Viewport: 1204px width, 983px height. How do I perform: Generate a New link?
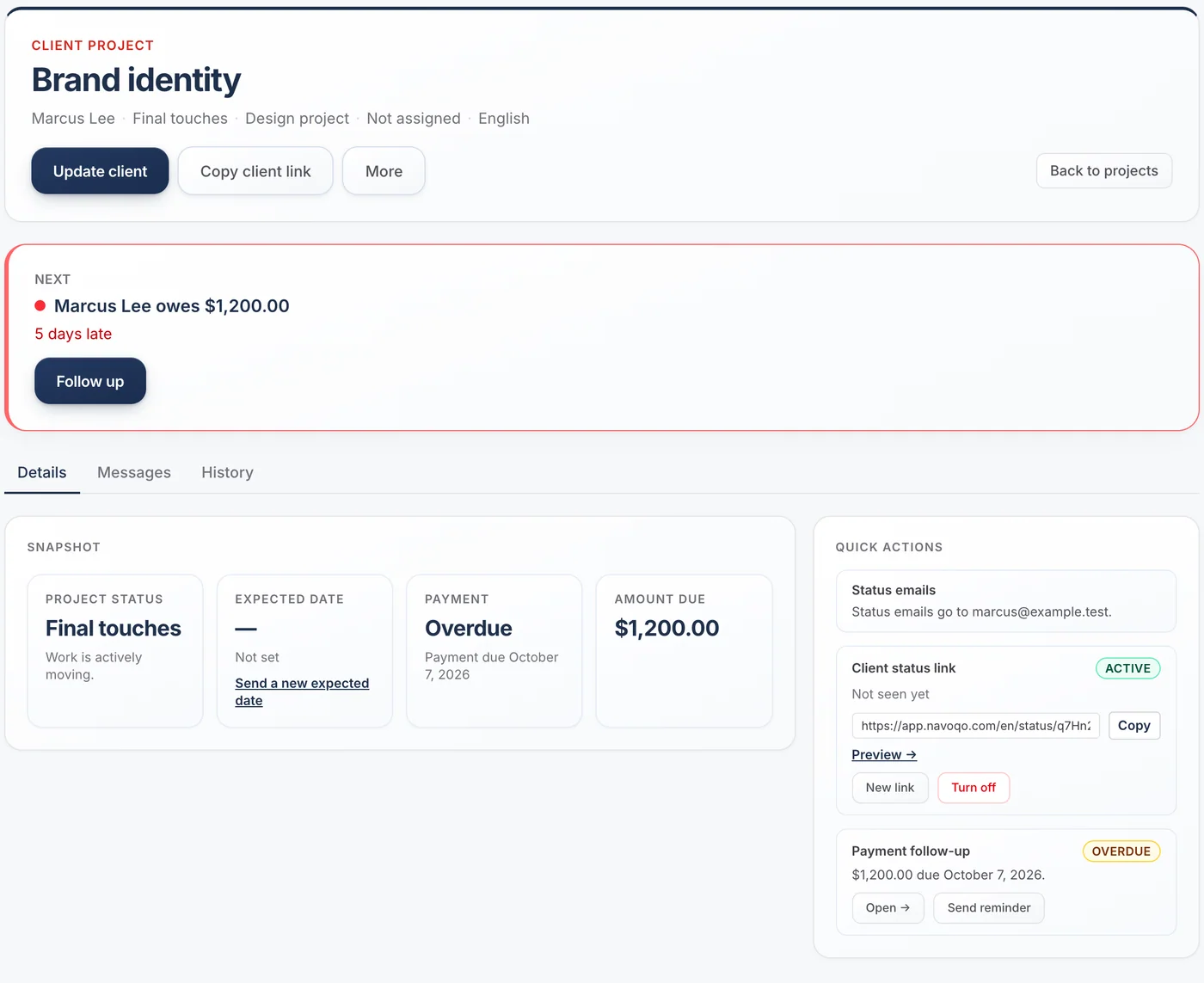[x=890, y=787]
